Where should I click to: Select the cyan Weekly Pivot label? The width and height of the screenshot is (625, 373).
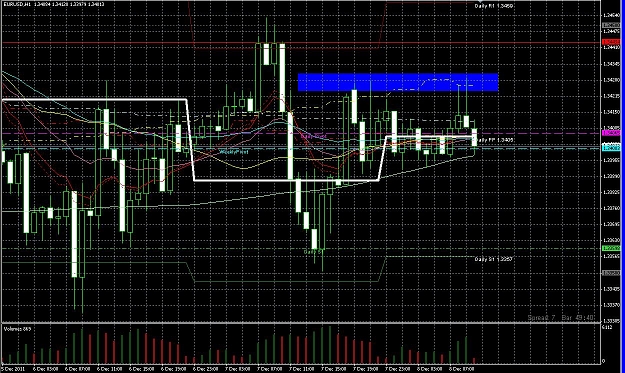234,152
